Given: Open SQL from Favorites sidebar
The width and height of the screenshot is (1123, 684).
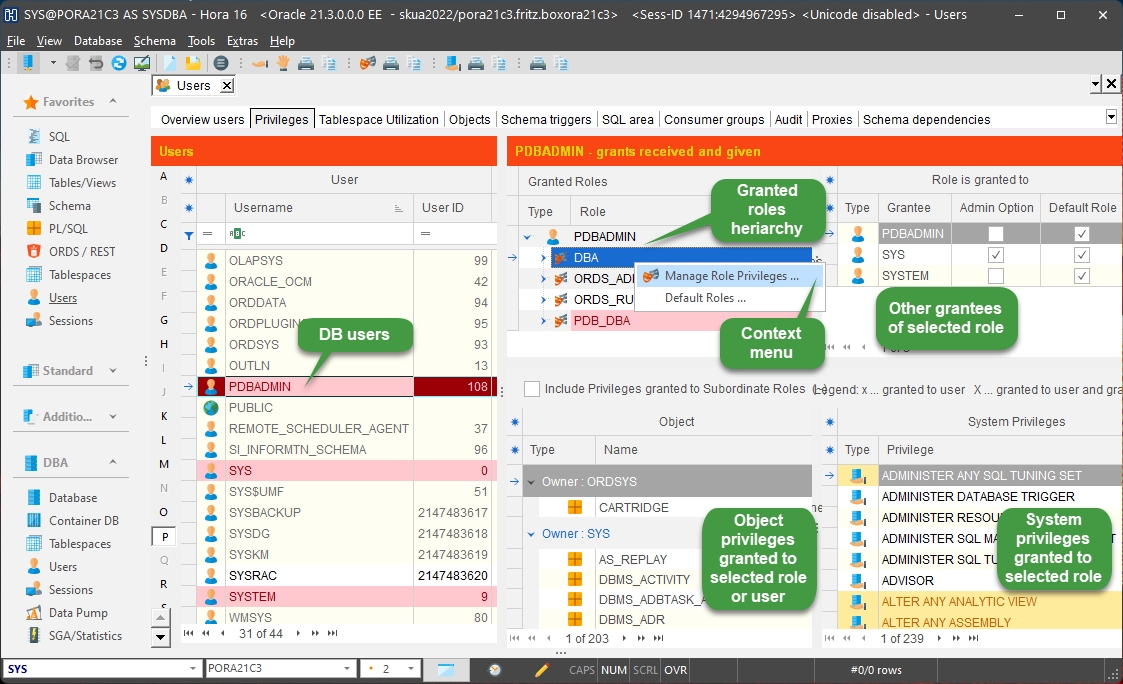Looking at the screenshot, I should point(59,137).
